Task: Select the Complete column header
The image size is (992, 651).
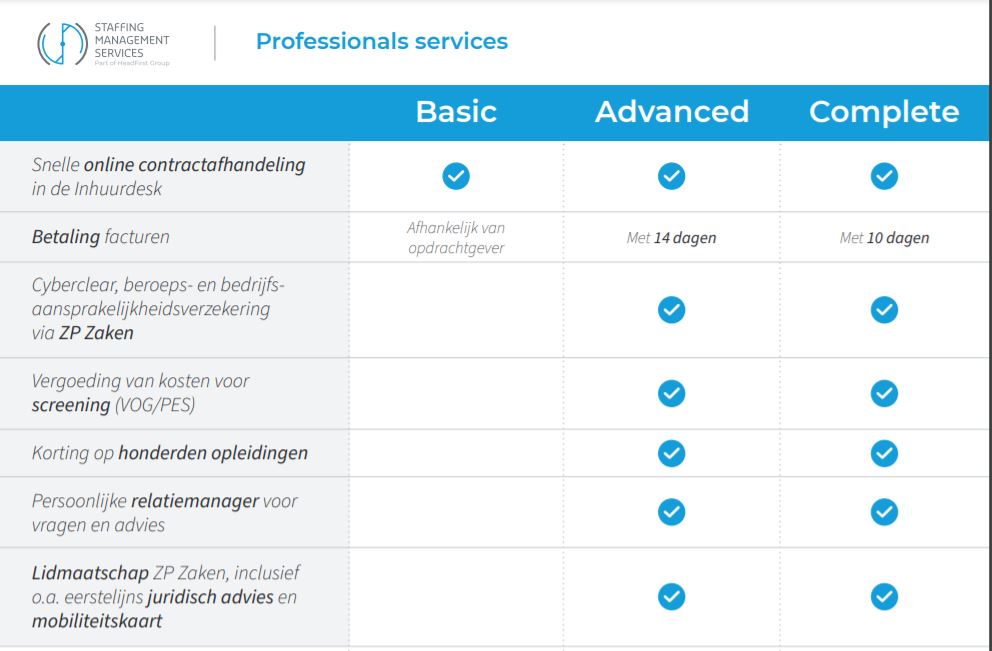Action: click(884, 113)
